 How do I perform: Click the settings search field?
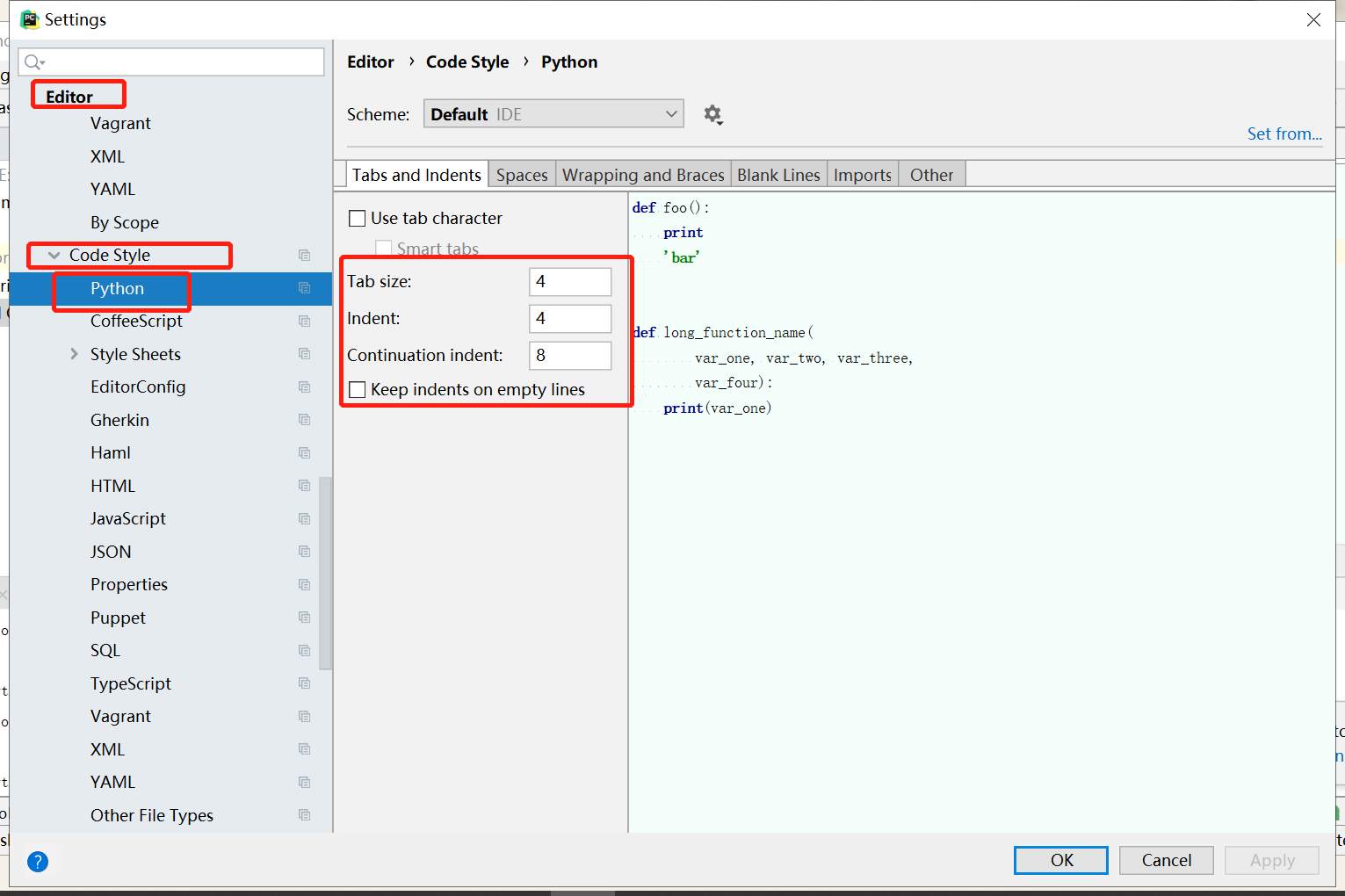[171, 61]
